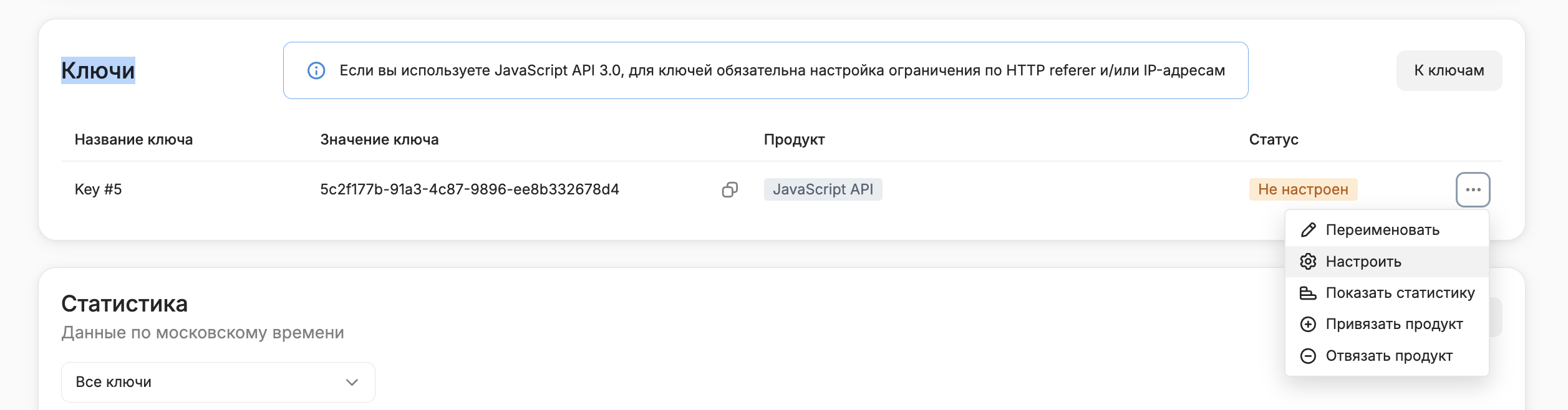Open the Все ключи dropdown
The width and height of the screenshot is (1568, 410).
(218, 382)
